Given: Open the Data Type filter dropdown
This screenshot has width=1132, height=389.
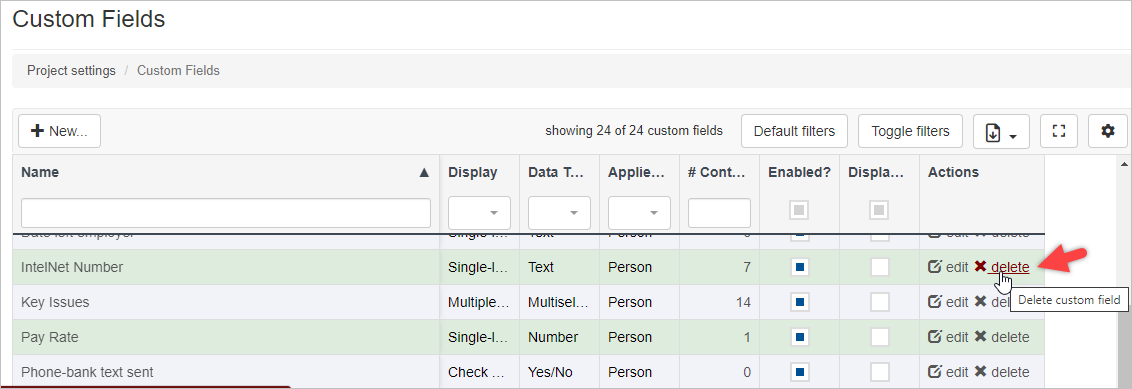Looking at the screenshot, I should tap(560, 213).
